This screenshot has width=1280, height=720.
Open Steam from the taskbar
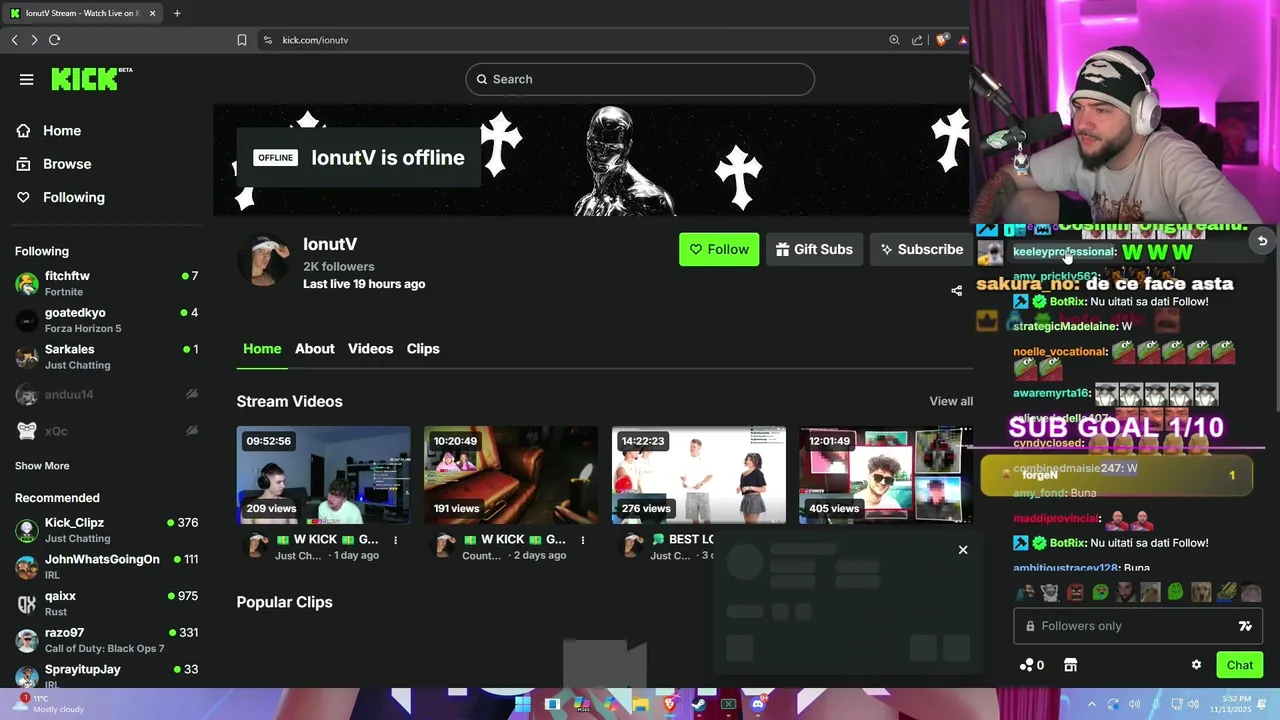699,704
